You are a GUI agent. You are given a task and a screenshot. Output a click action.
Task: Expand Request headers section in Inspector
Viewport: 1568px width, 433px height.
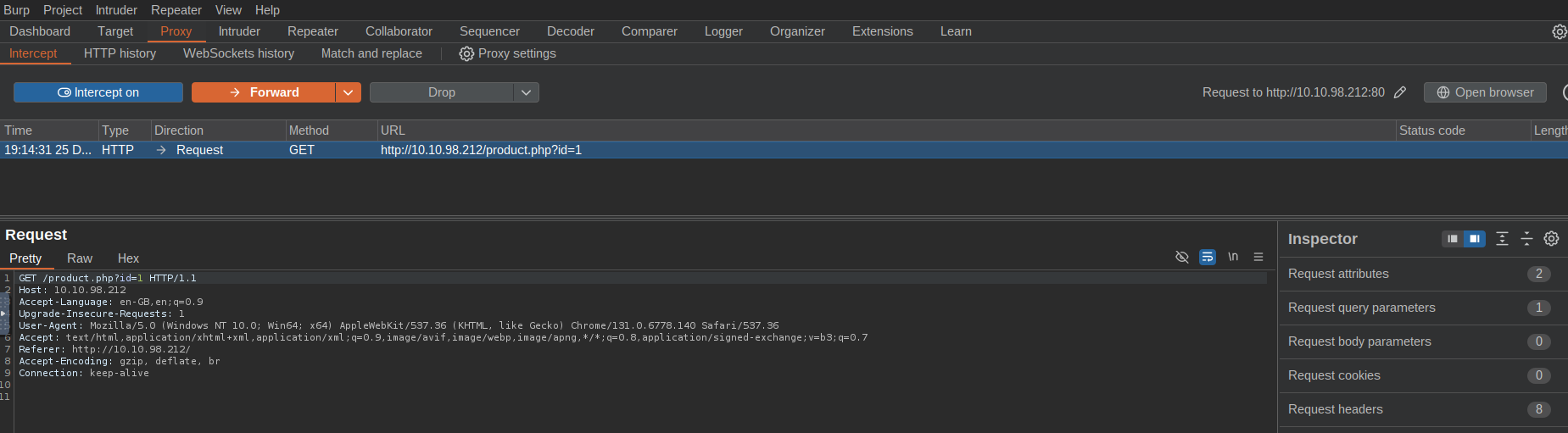(1336, 409)
